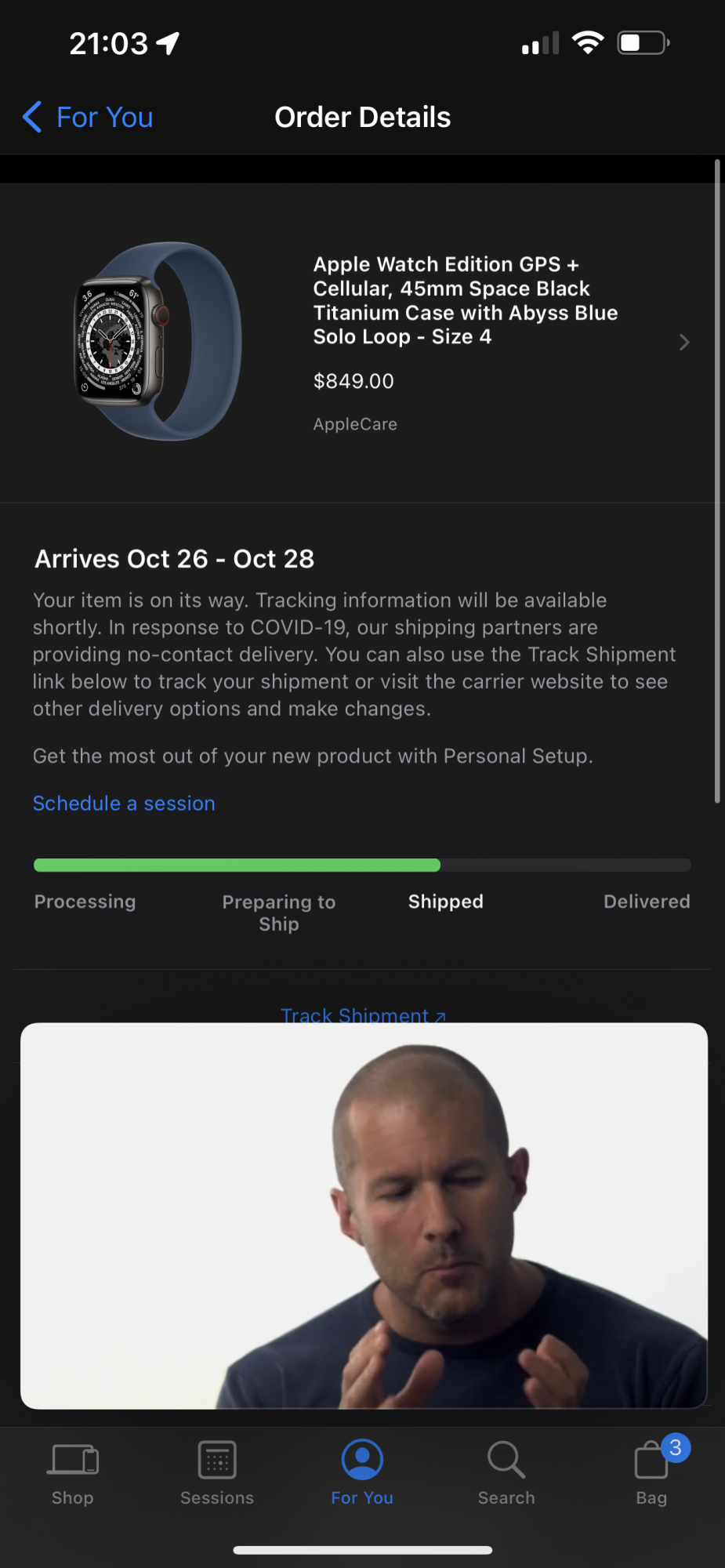Open the Search magnifier icon

click(506, 1460)
